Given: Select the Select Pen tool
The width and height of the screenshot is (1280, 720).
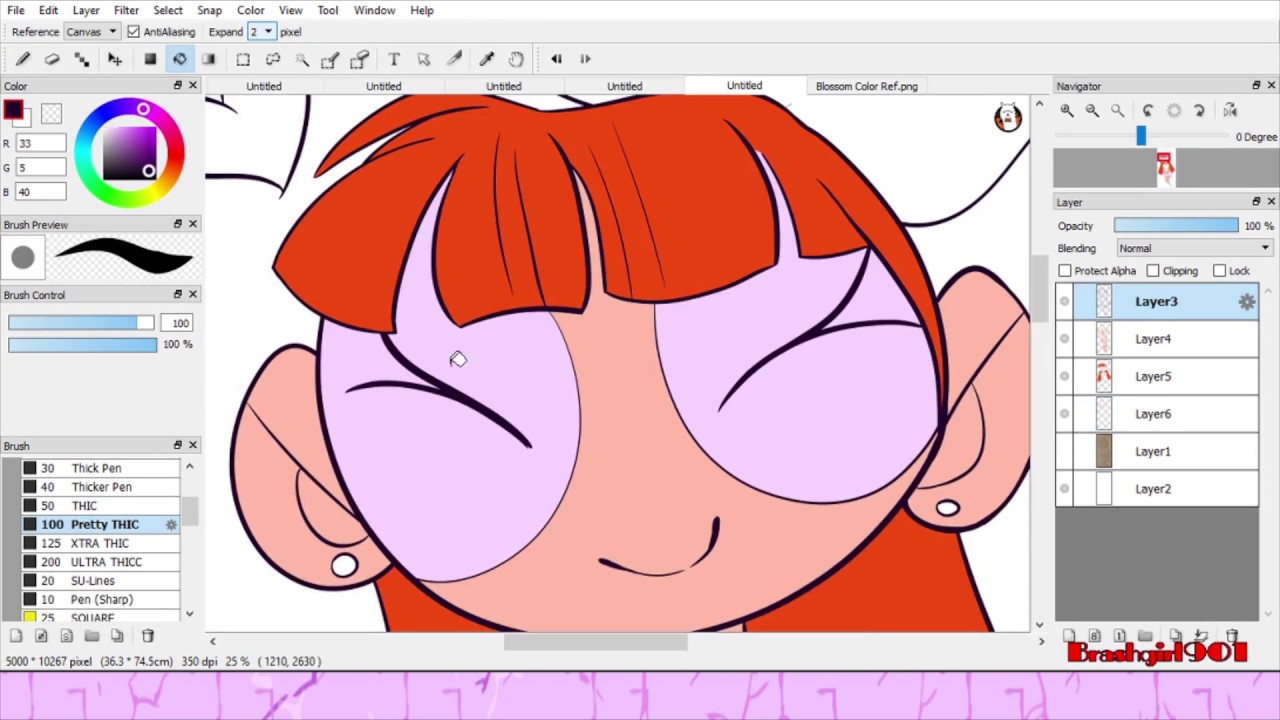Looking at the screenshot, I should (330, 59).
